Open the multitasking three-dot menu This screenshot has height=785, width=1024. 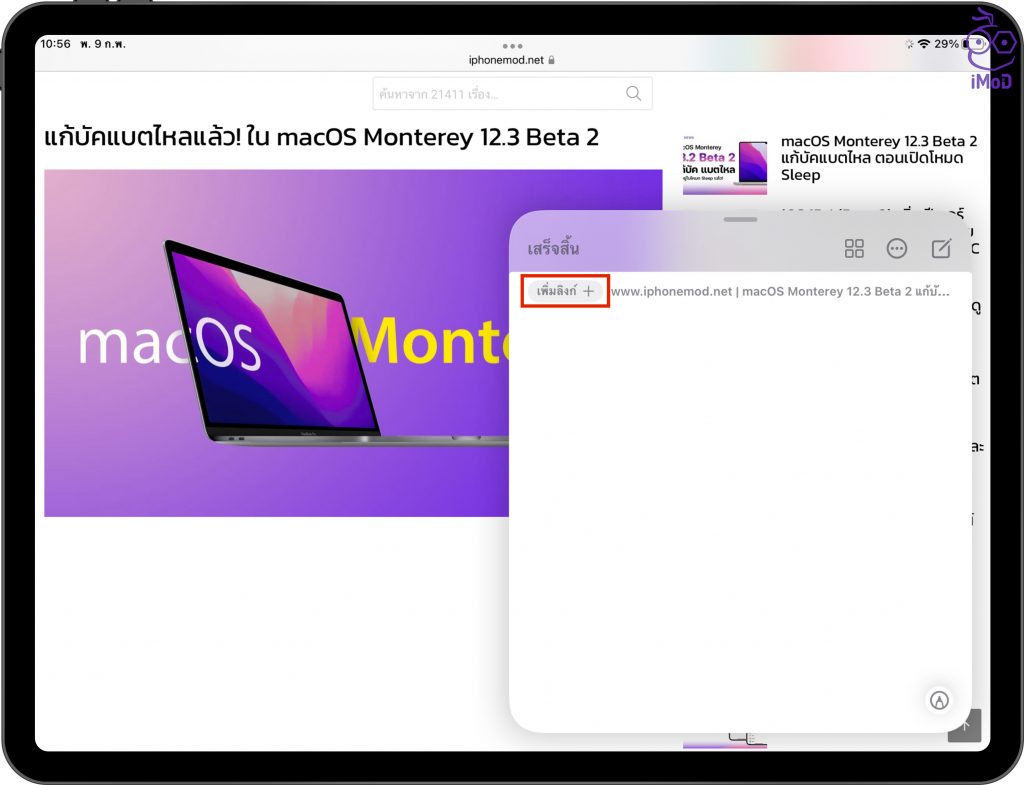[513, 46]
